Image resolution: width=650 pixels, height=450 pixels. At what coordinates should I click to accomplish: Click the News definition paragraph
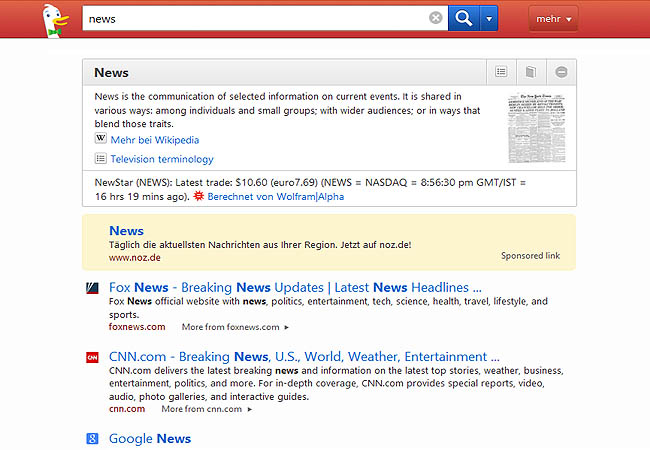point(287,110)
